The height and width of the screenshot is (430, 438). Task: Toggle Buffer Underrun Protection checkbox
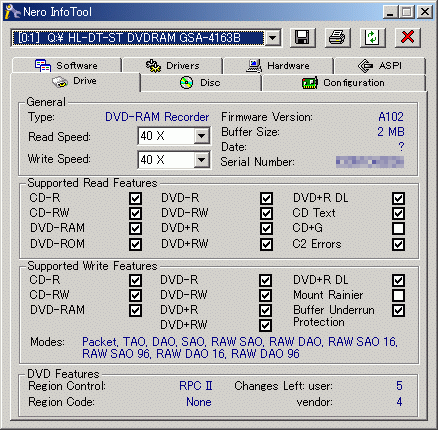tap(399, 310)
